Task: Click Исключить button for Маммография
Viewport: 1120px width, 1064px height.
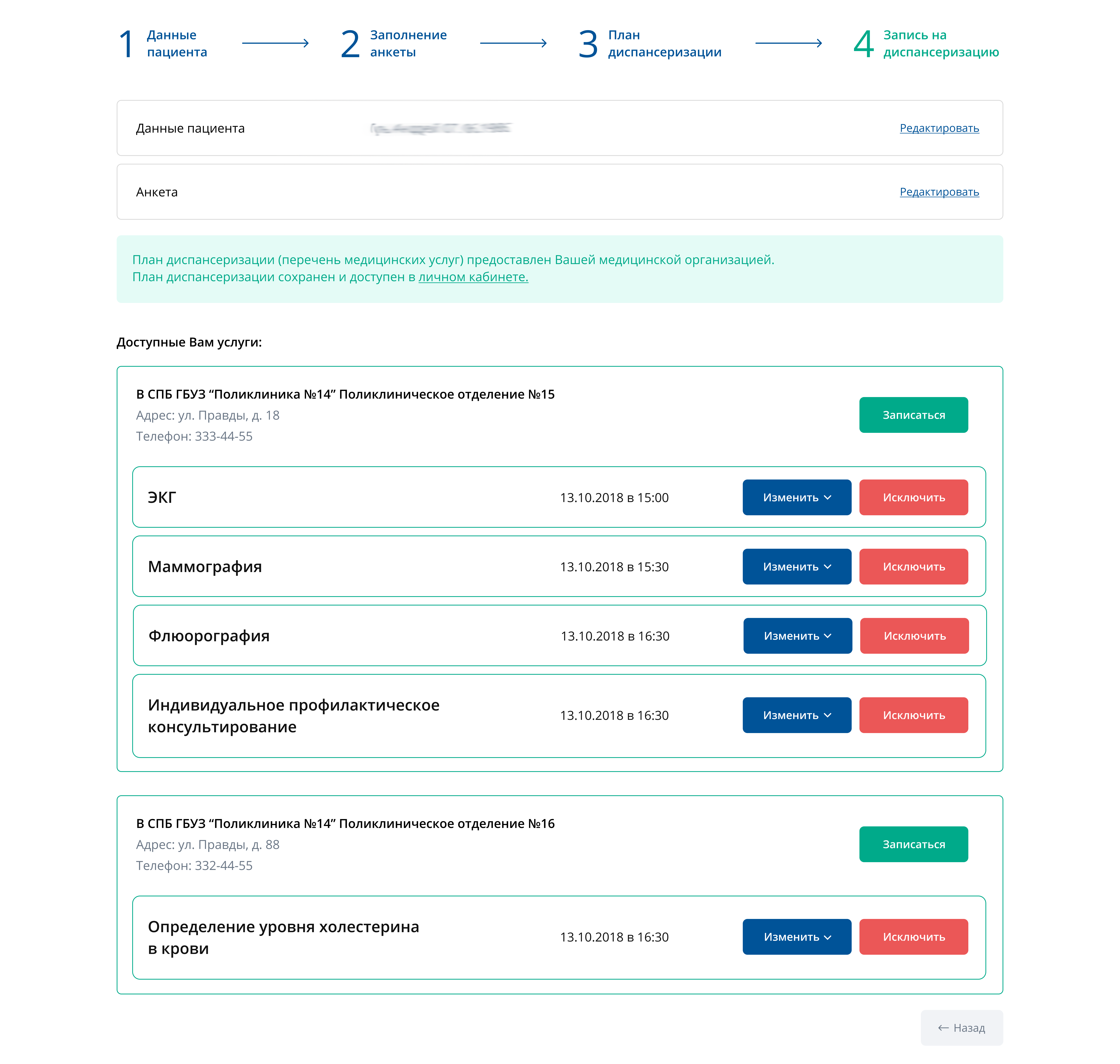Action: pos(912,566)
